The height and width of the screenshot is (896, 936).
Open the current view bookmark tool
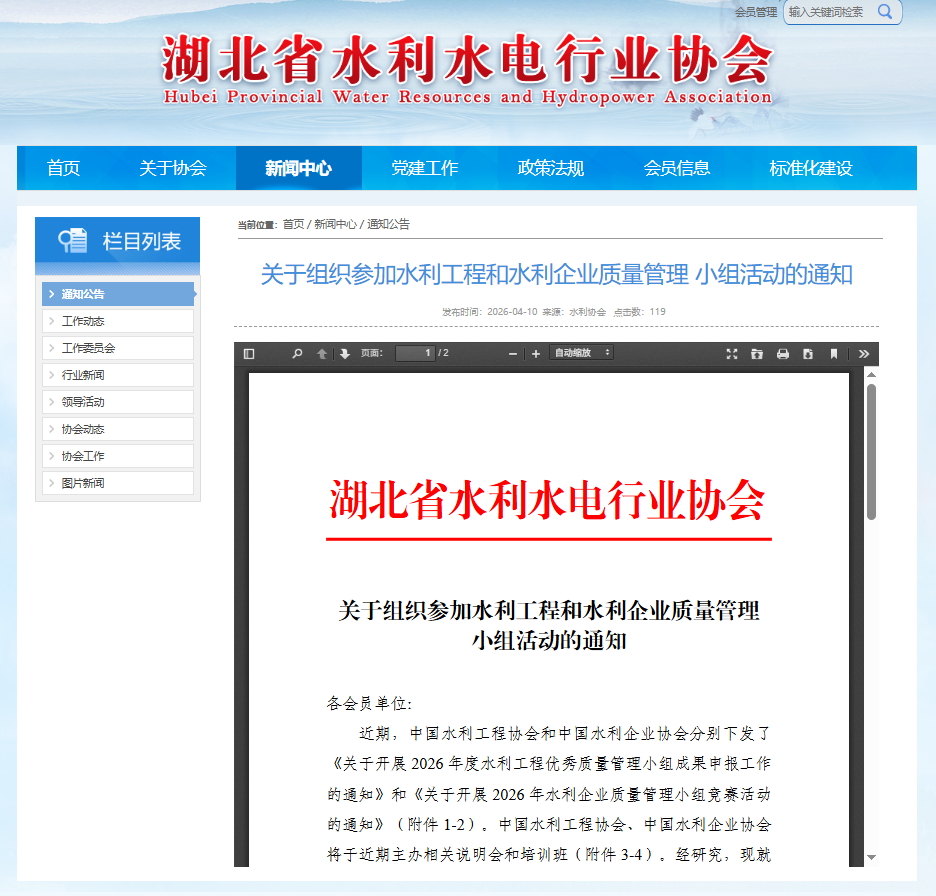(834, 353)
